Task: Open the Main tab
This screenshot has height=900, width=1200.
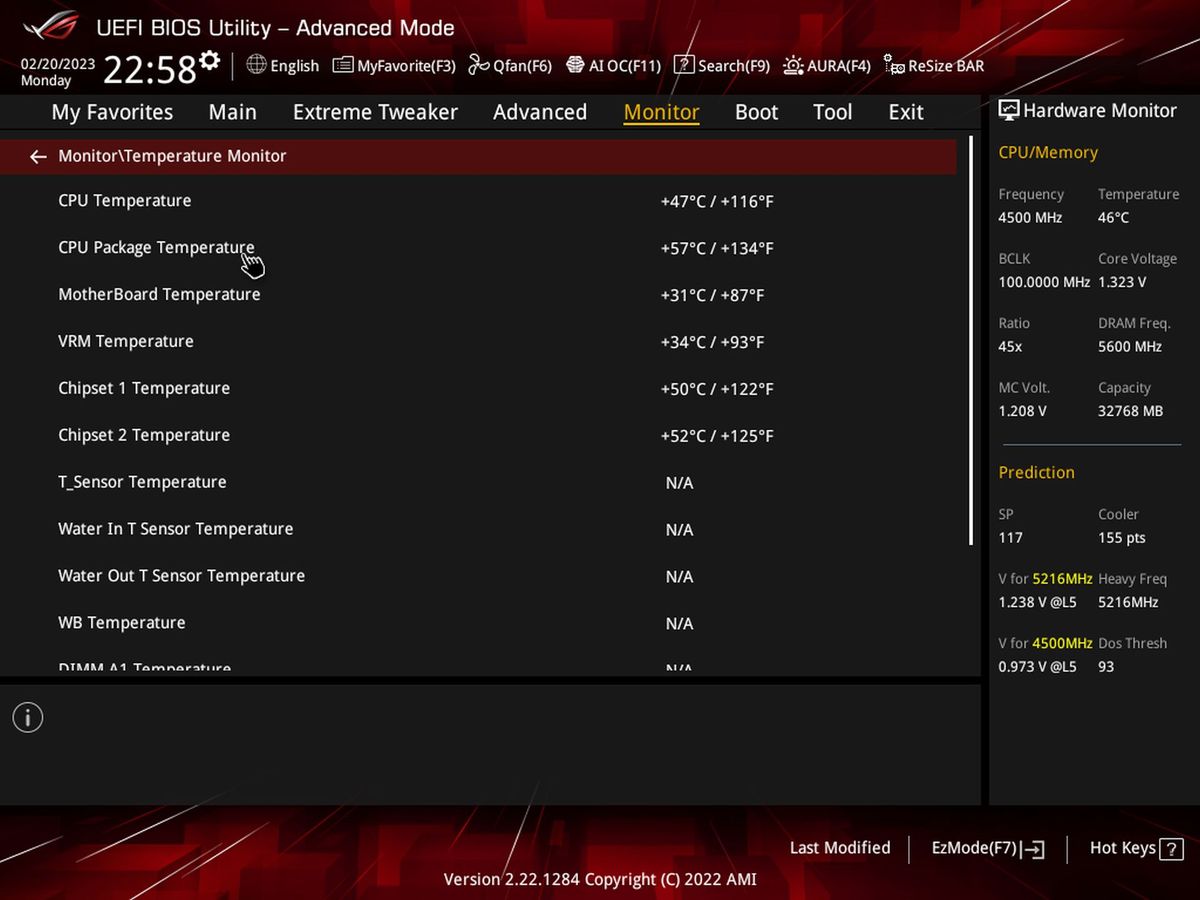Action: (x=232, y=112)
